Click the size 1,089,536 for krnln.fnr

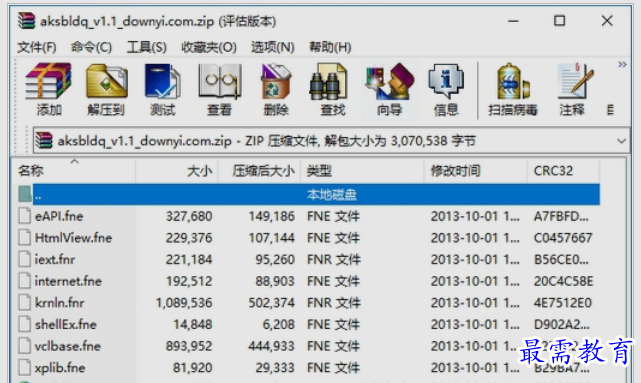pos(184,303)
